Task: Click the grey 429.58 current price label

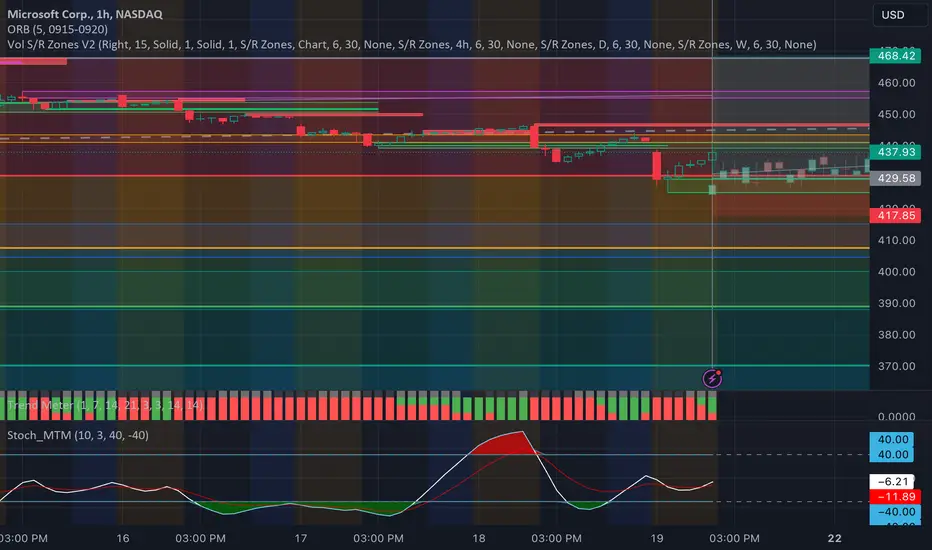Action: (x=895, y=178)
